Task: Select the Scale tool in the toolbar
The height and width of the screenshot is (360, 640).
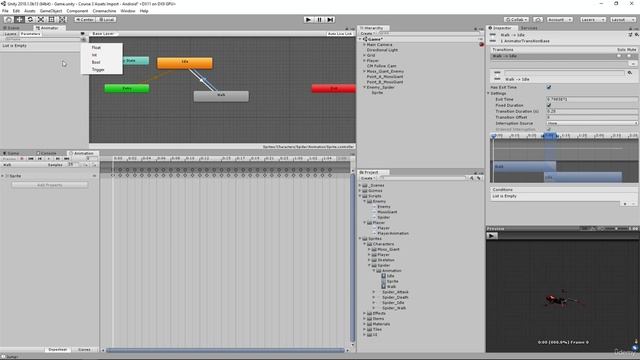Action: pos(41,20)
